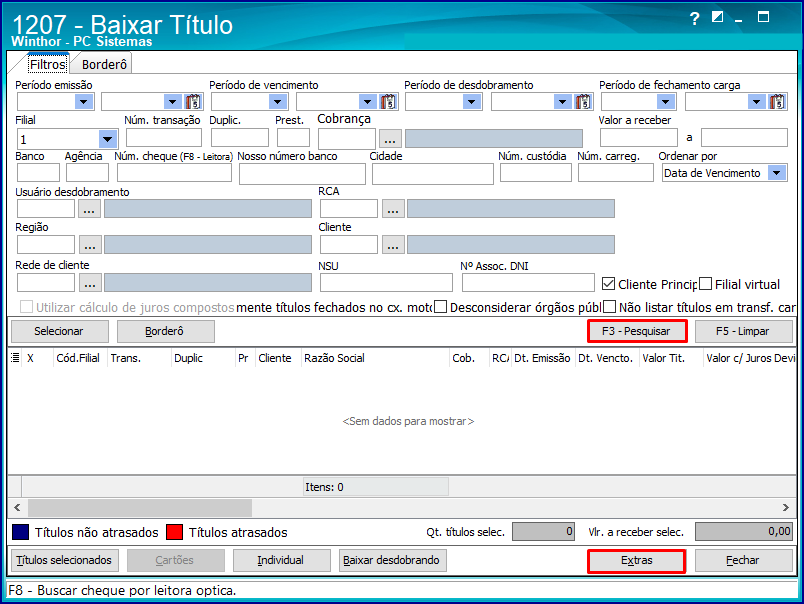The width and height of the screenshot is (804, 604).
Task: Open Cobrança lookup ellipsis button
Action: (390, 138)
